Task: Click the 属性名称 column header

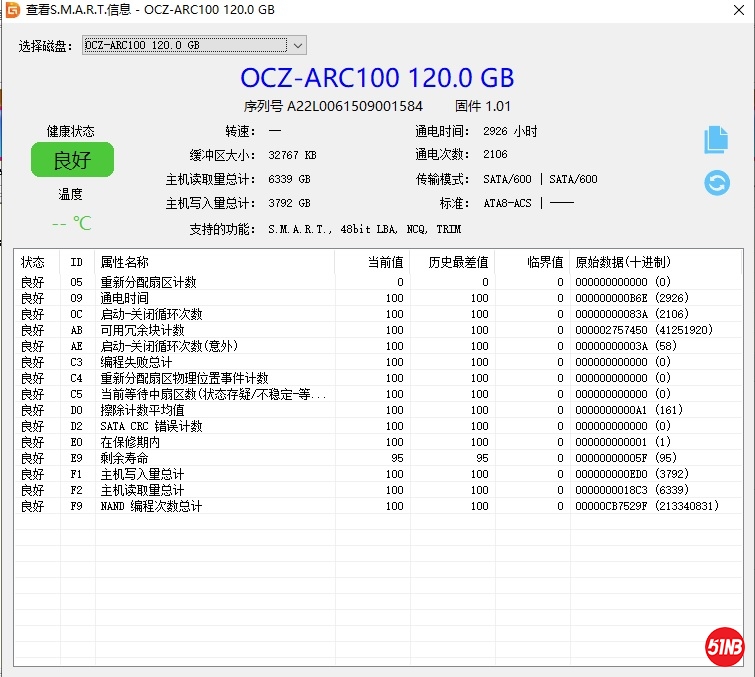Action: click(x=124, y=262)
